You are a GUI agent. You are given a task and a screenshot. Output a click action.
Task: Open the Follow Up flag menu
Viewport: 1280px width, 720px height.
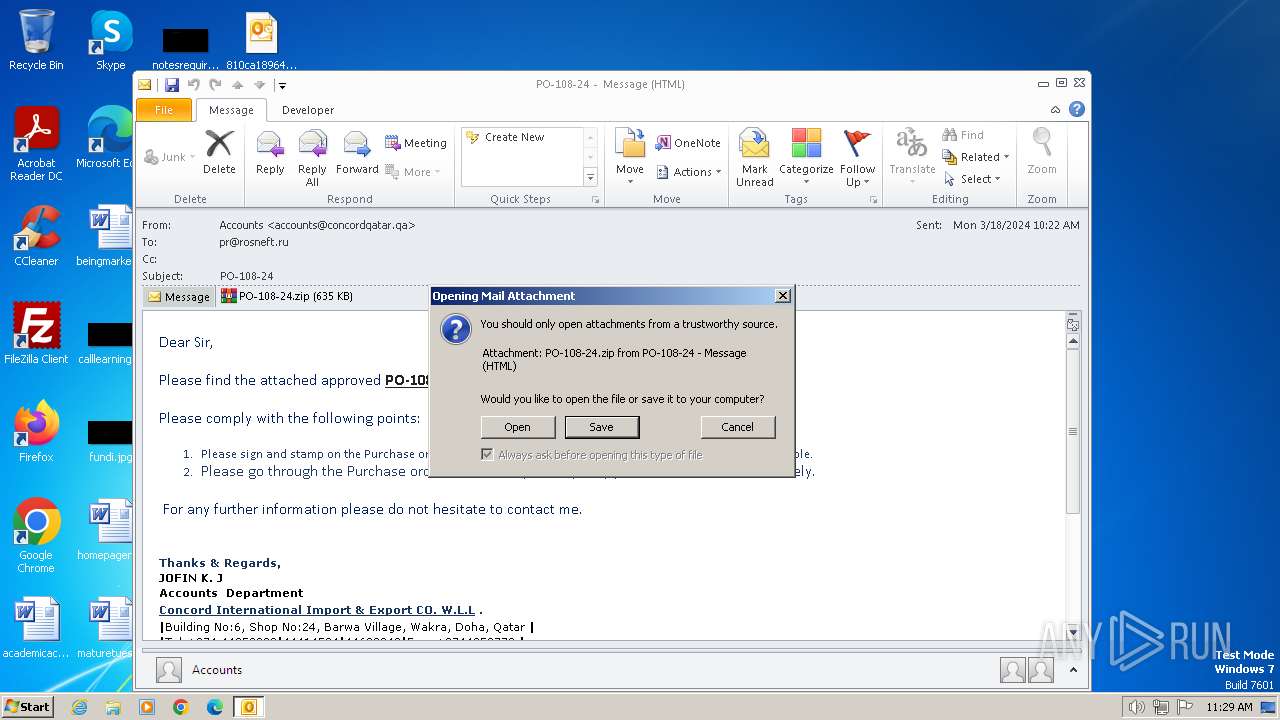click(857, 158)
